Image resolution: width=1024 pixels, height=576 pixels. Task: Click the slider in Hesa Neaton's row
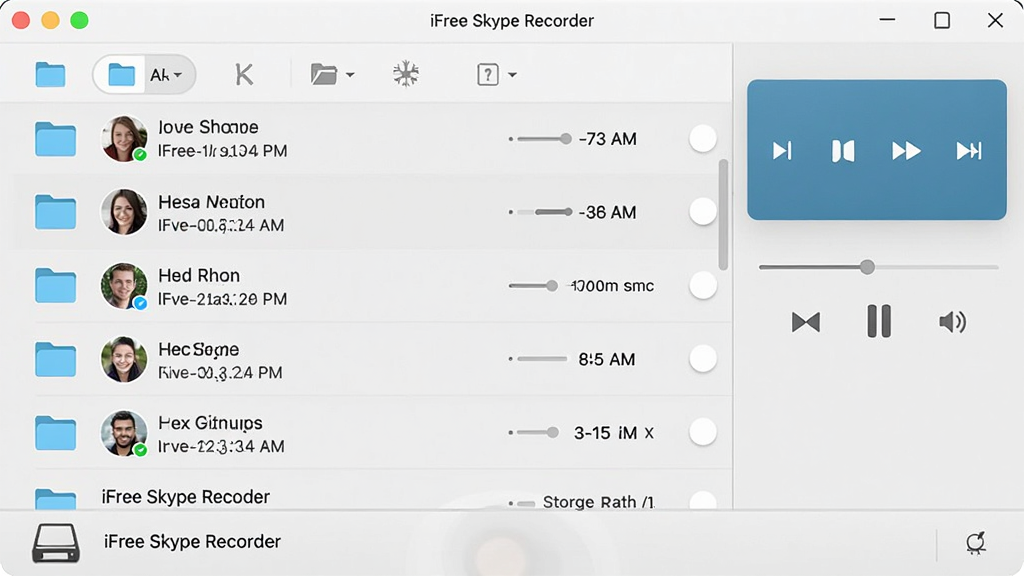(x=540, y=212)
